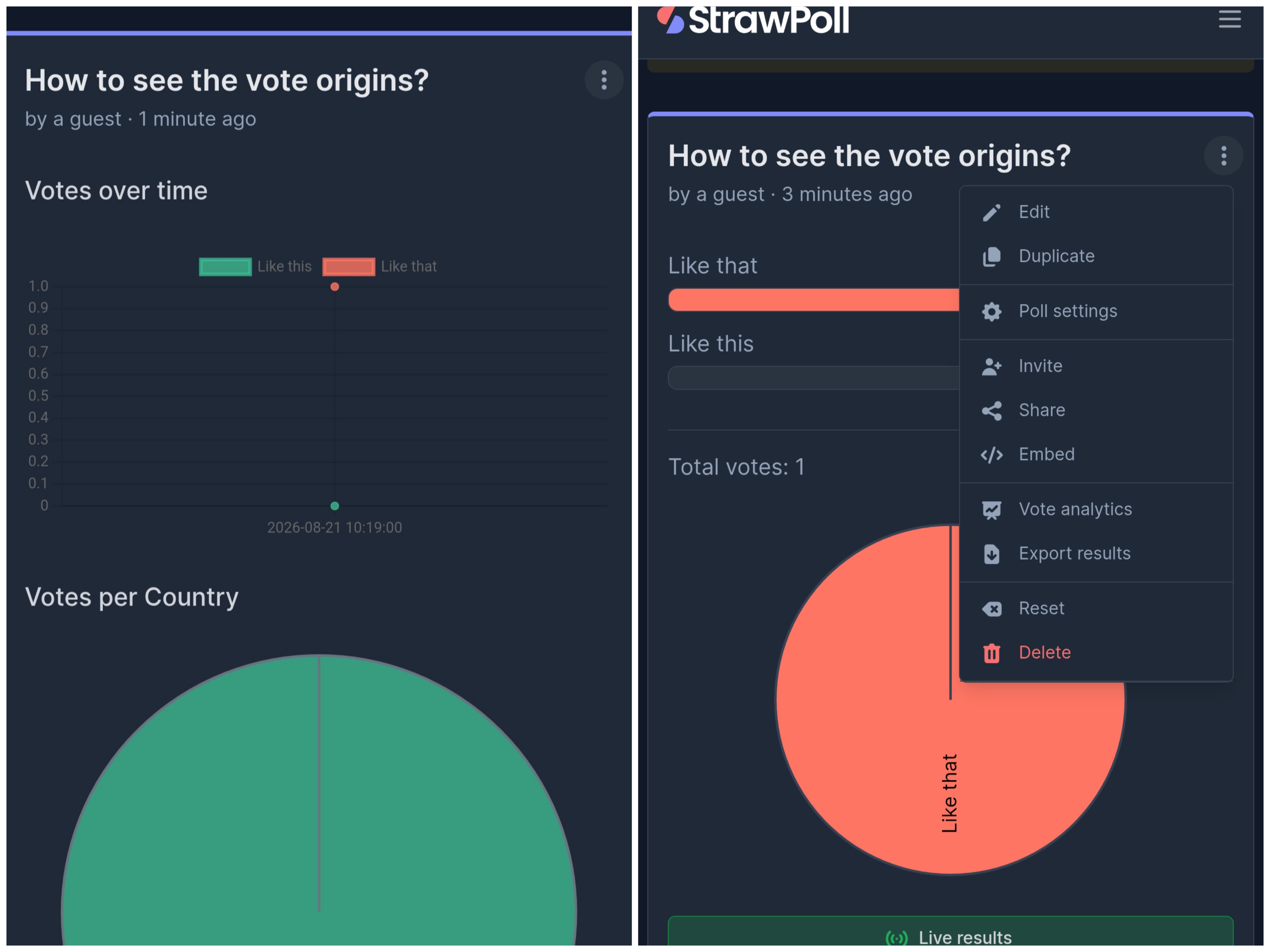Click the red Delete trash icon
The image size is (1270, 952).
(992, 653)
